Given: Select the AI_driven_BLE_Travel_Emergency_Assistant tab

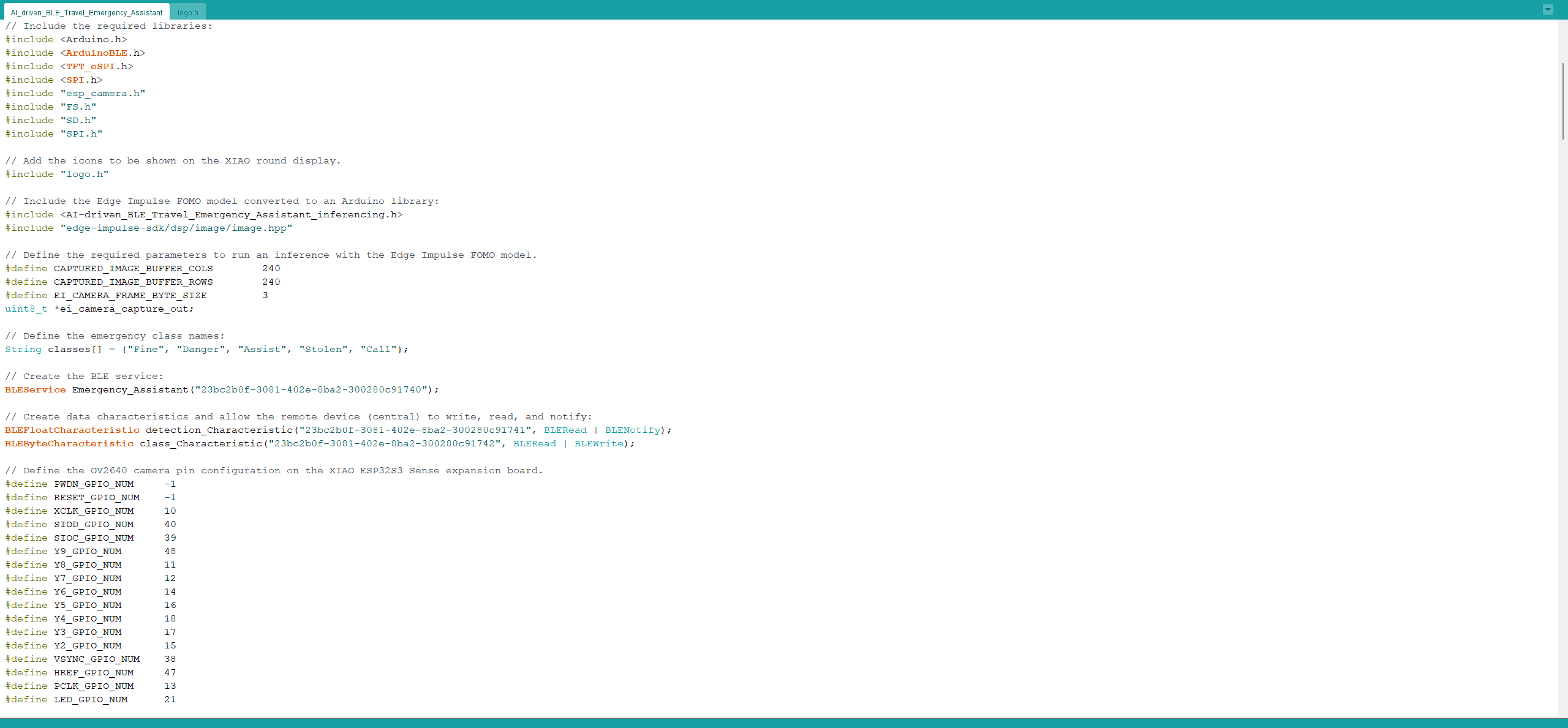Looking at the screenshot, I should click(x=86, y=12).
